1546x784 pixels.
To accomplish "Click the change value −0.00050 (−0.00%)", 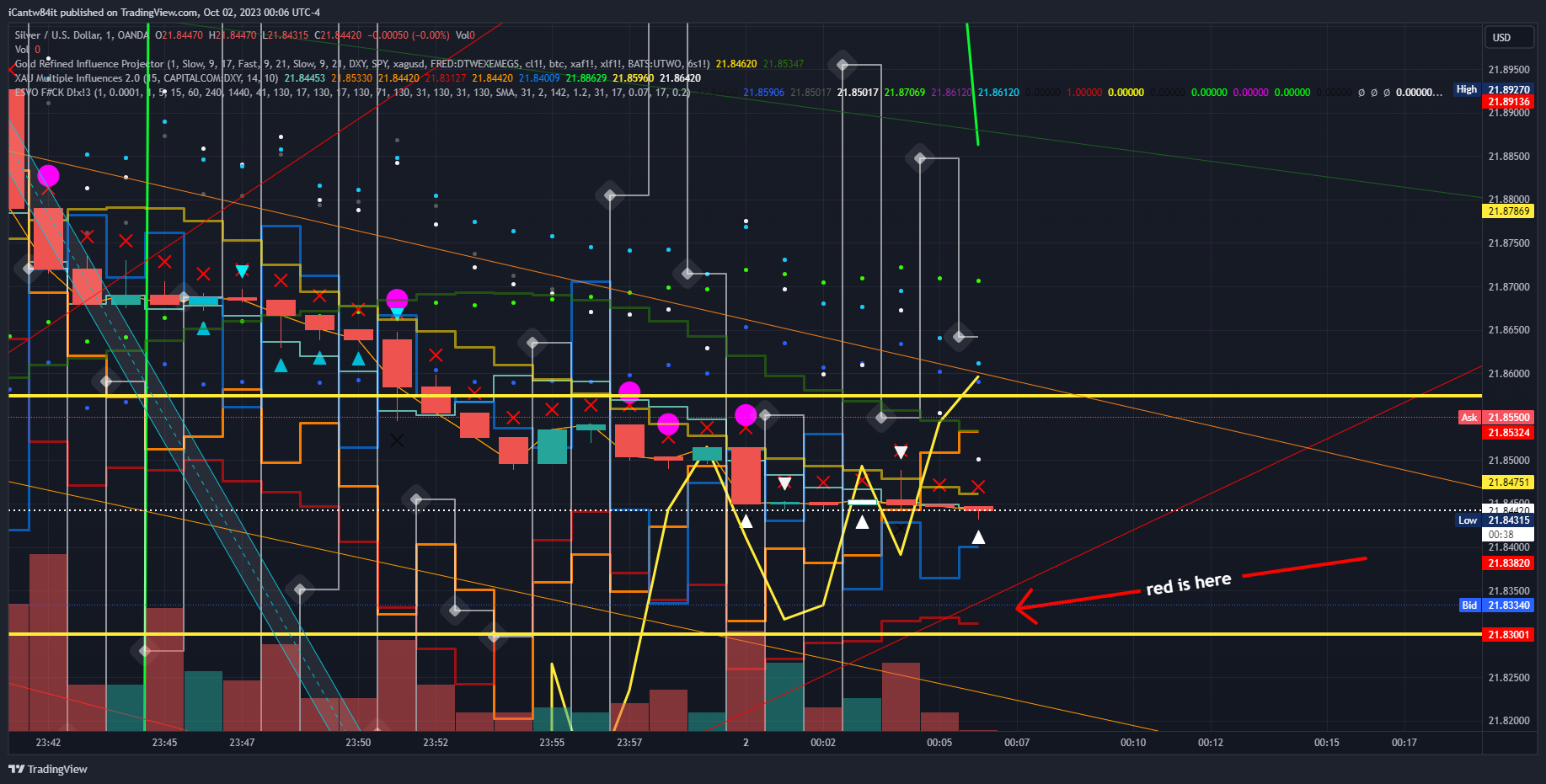I will click(x=410, y=35).
